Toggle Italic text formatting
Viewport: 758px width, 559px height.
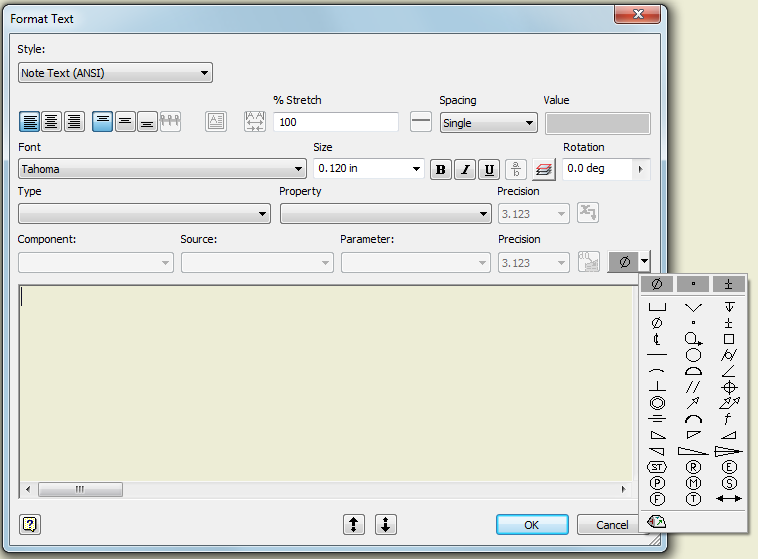point(465,170)
